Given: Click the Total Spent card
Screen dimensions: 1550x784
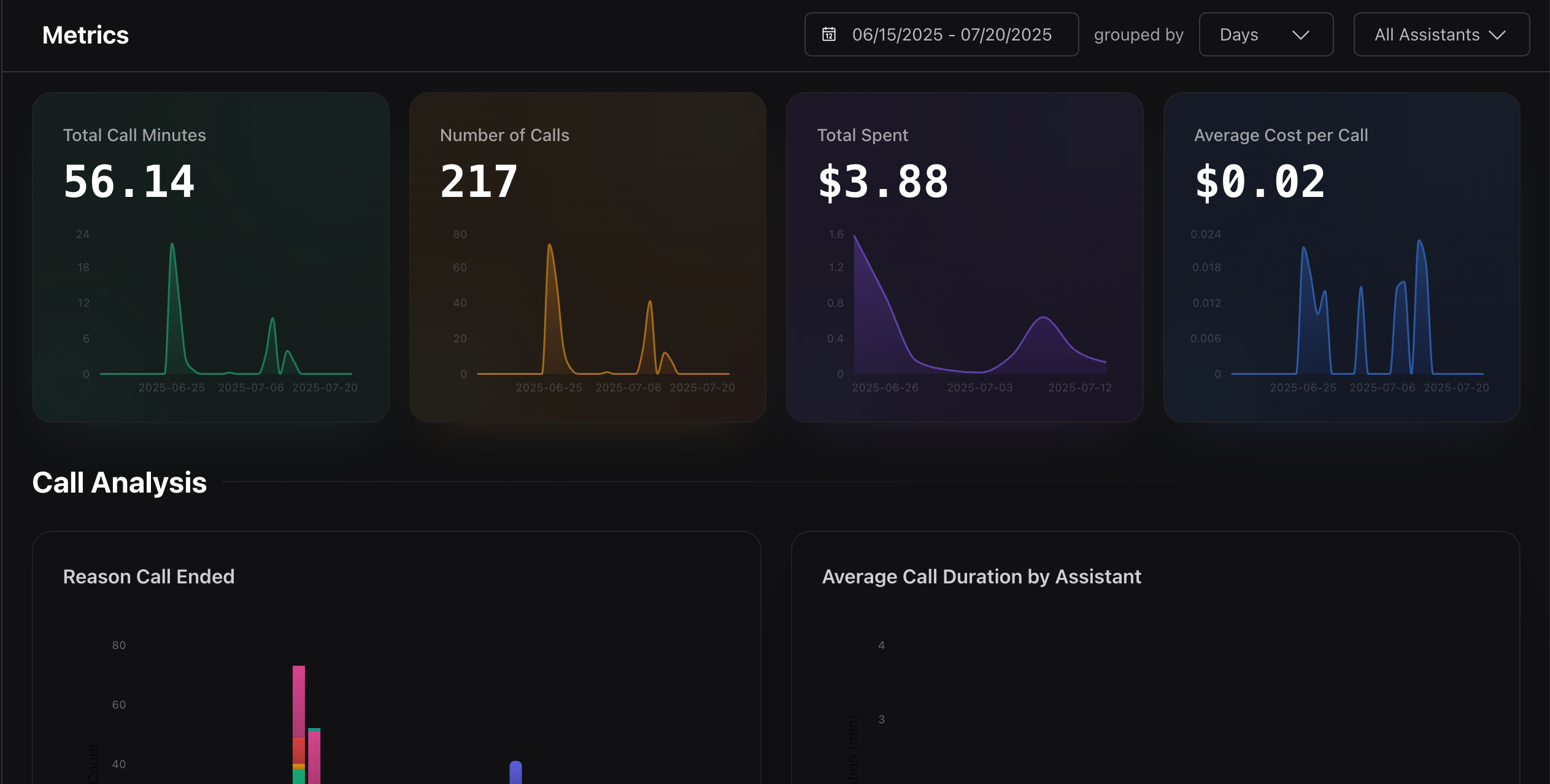Looking at the screenshot, I should [964, 257].
